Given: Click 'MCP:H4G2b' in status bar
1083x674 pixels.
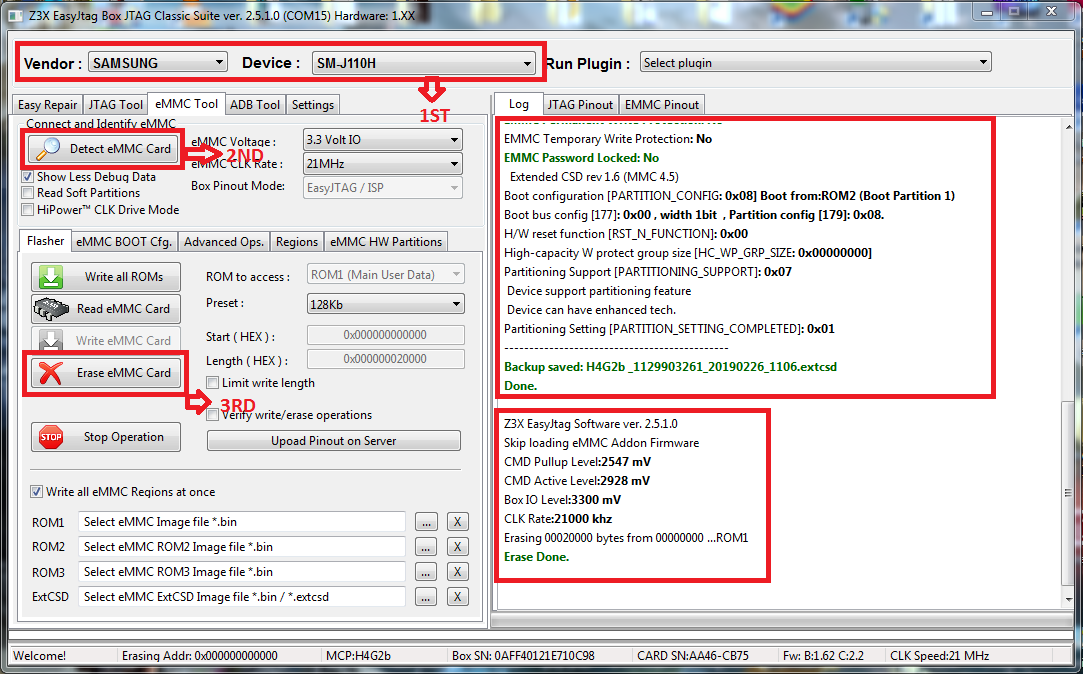Looking at the screenshot, I should (358, 655).
